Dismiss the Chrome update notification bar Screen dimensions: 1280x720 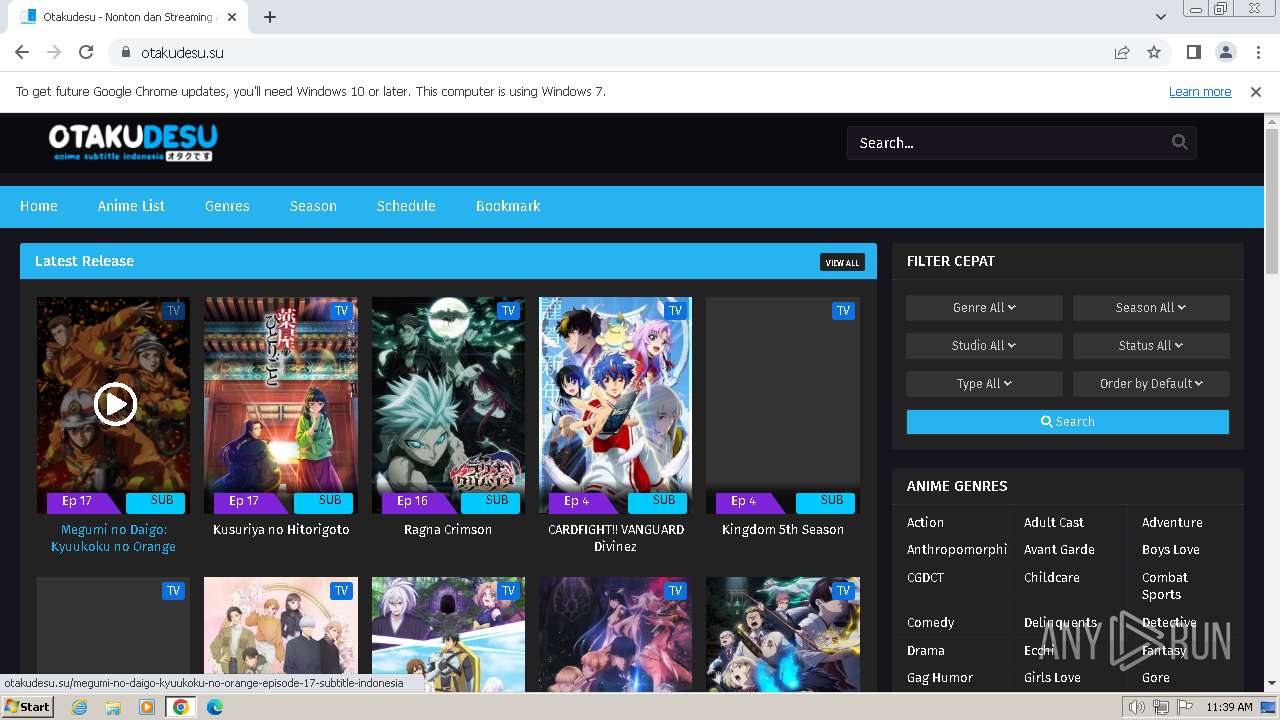pos(1256,91)
